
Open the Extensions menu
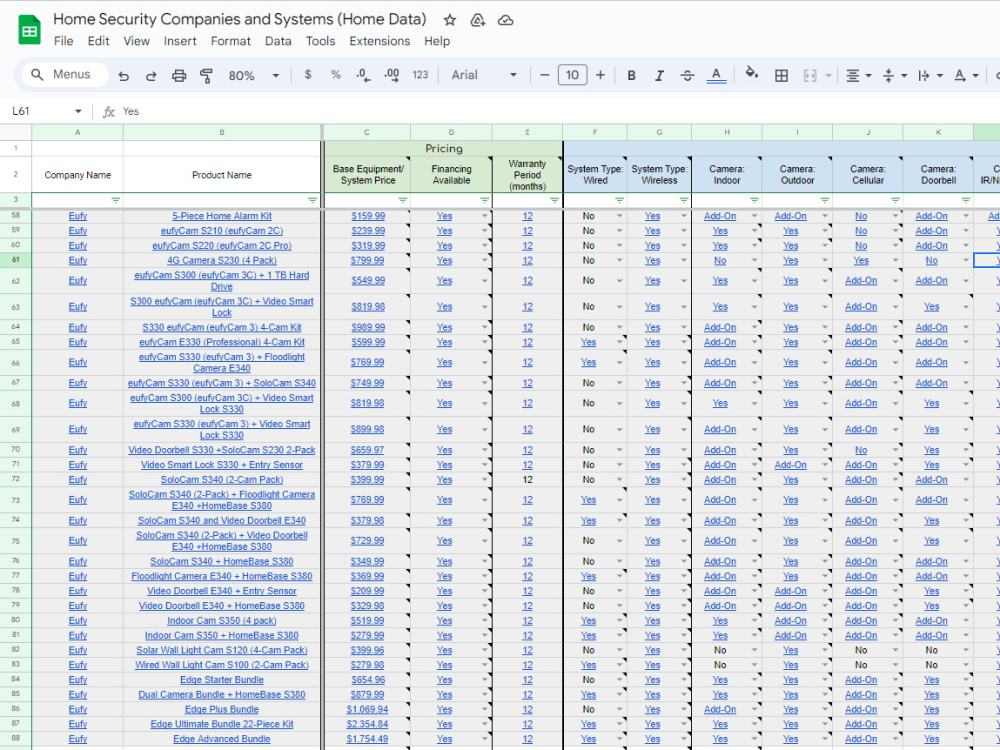click(379, 41)
